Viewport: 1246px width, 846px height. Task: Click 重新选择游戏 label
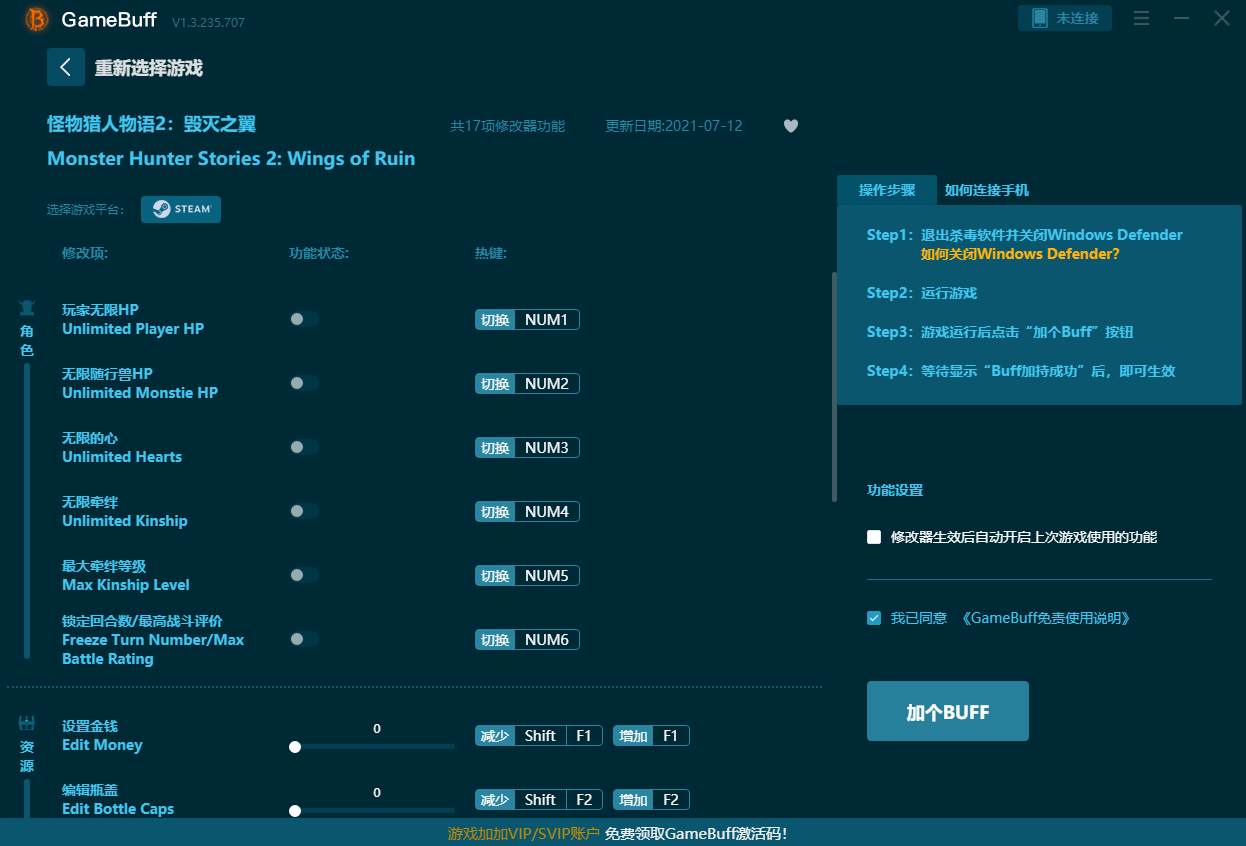tap(149, 68)
